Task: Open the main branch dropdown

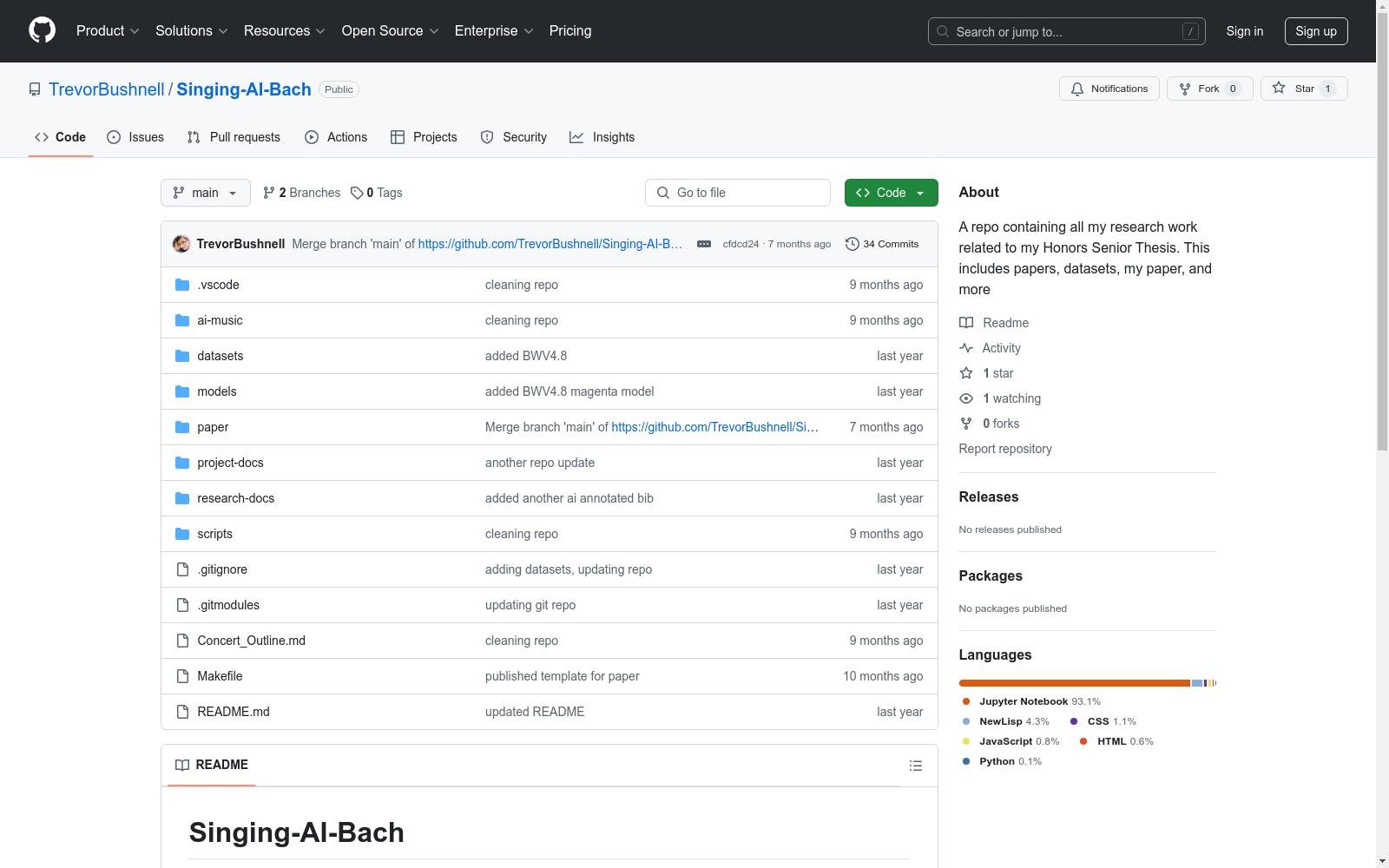Action: point(205,193)
